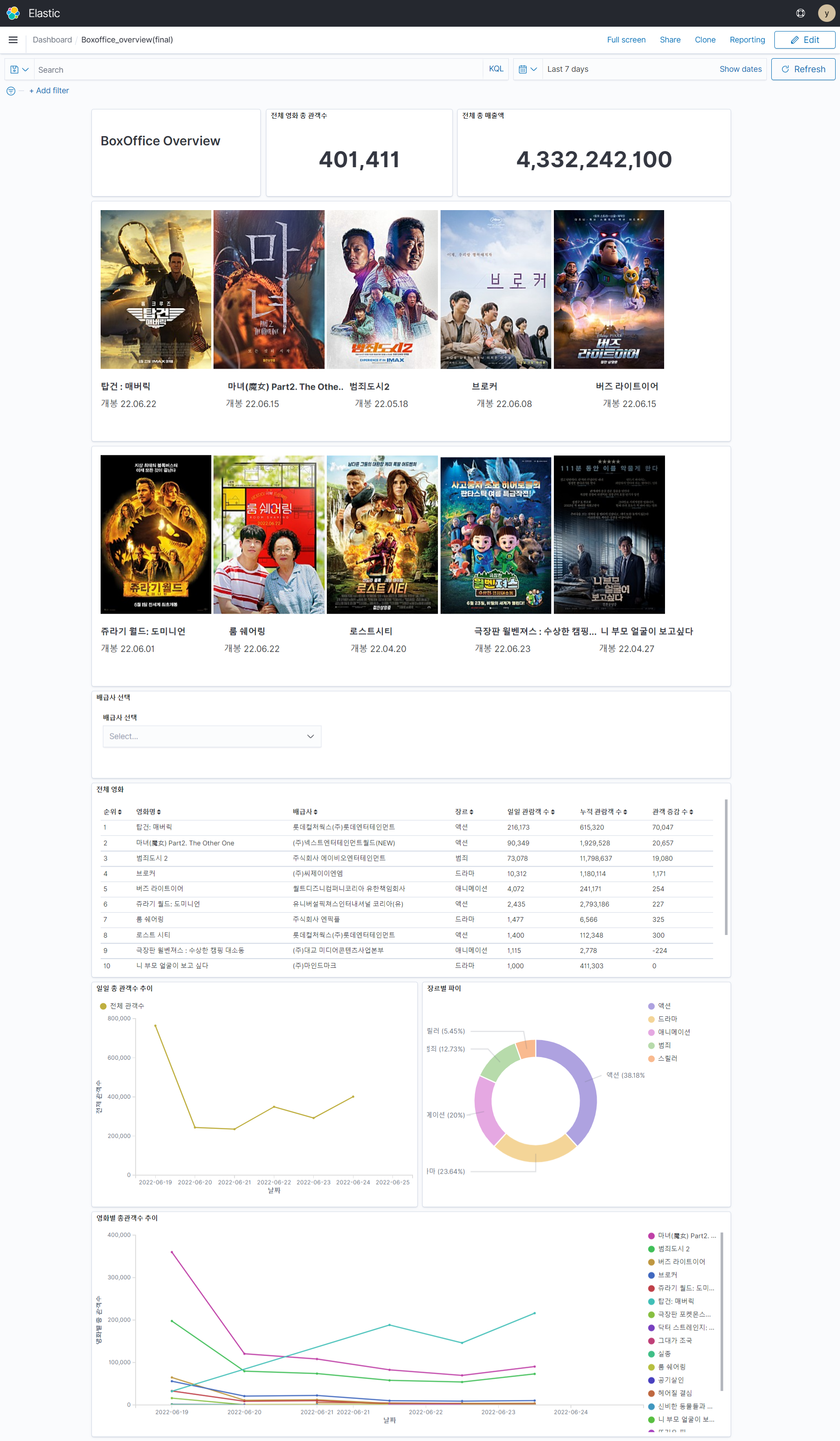Toggle 범죄도시 2 series in legend
The image size is (840, 1441).
pyautogui.click(x=673, y=1249)
